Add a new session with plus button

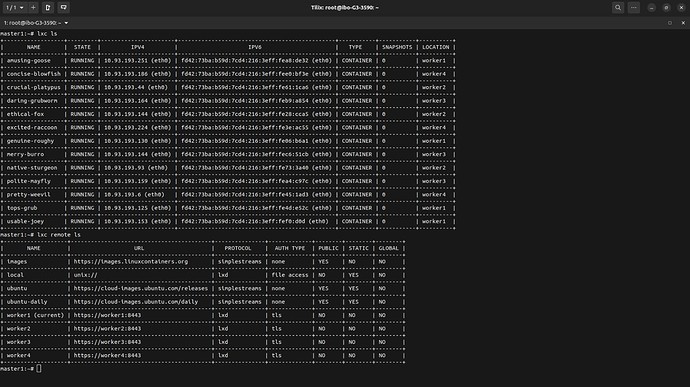click(x=33, y=7)
